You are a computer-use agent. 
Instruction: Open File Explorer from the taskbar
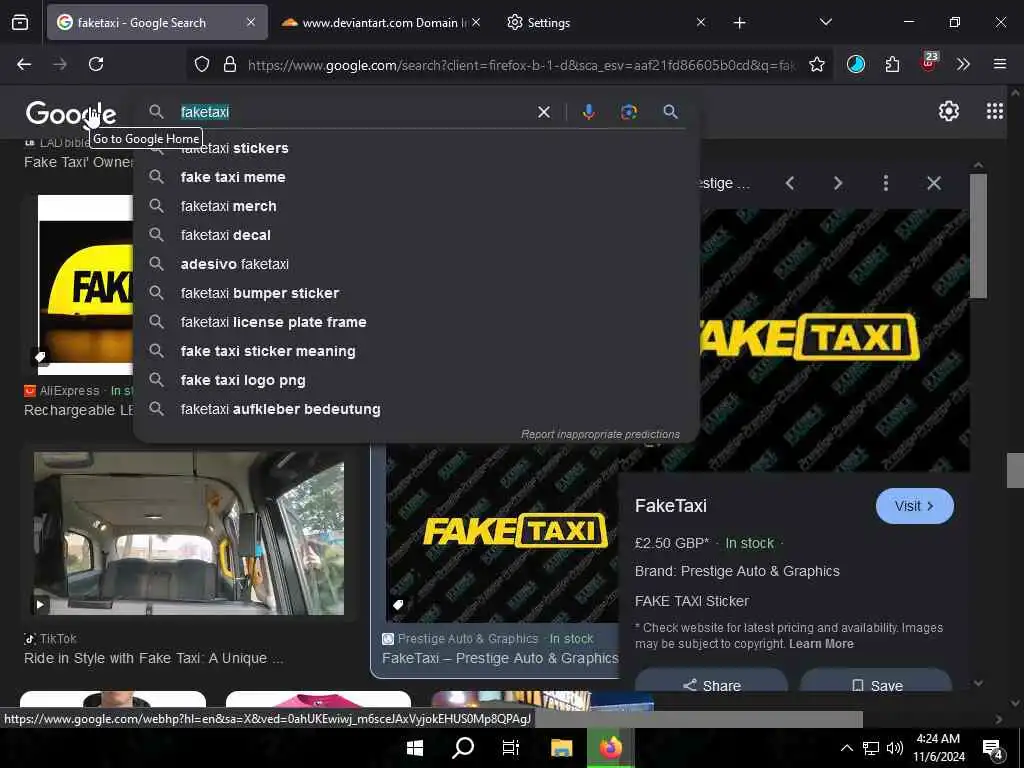point(561,748)
